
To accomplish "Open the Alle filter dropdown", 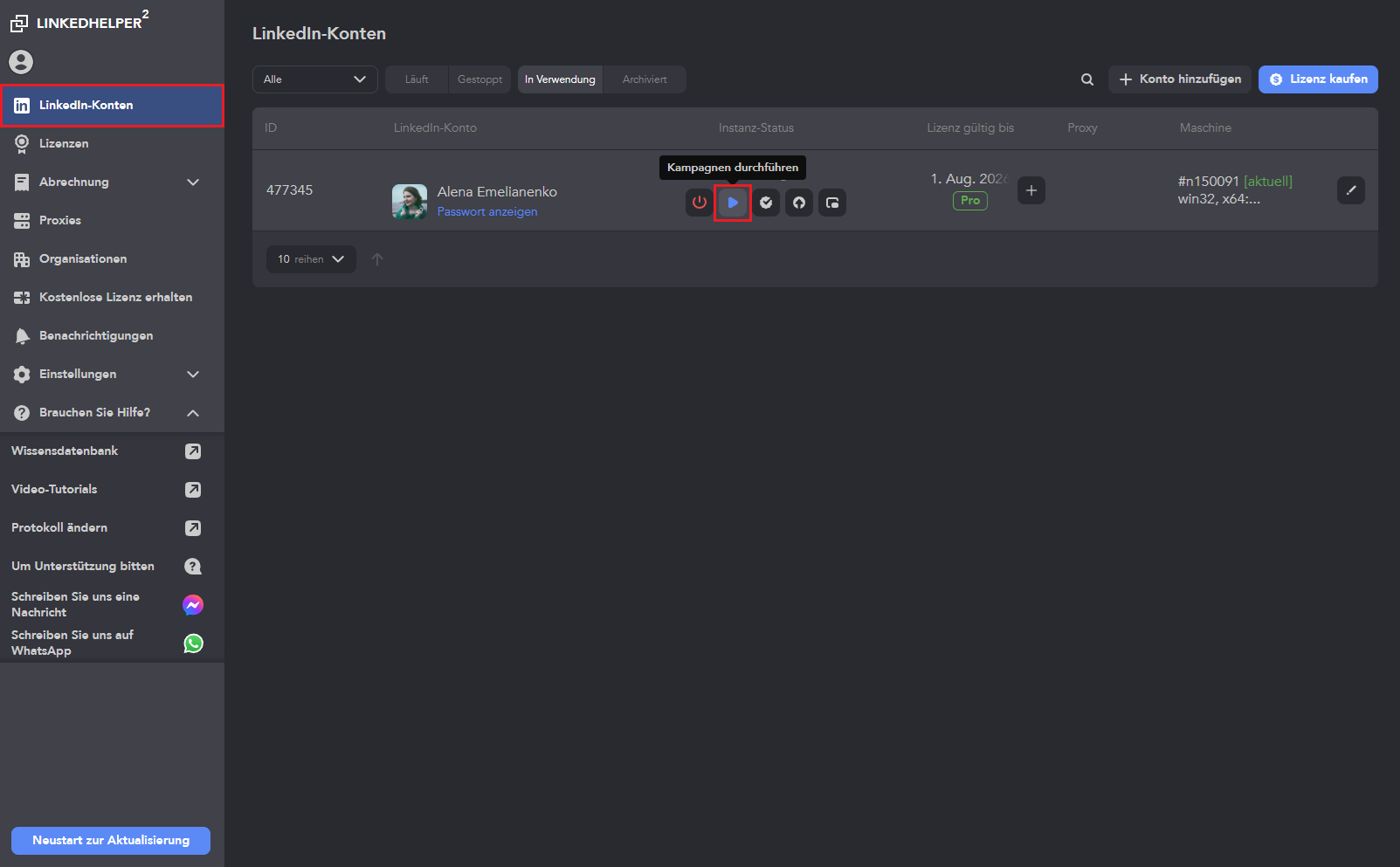I will [314, 79].
